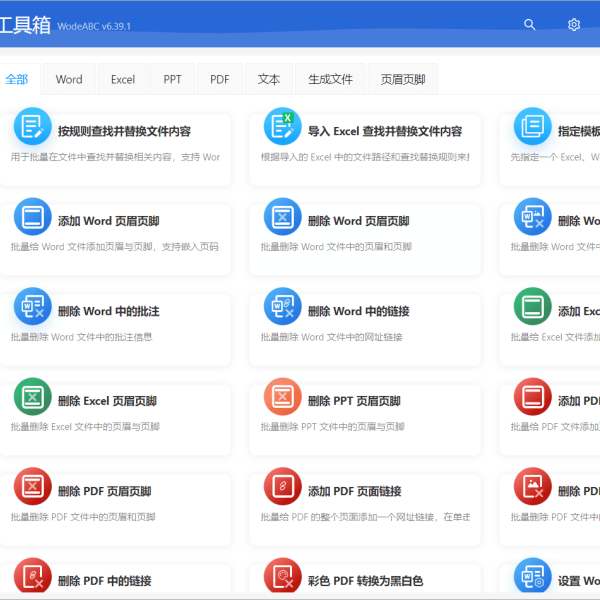Image resolution: width=600 pixels, height=600 pixels.
Task: Click the 删除 Word 页眉页脚 icon
Action: pyautogui.click(x=282, y=217)
